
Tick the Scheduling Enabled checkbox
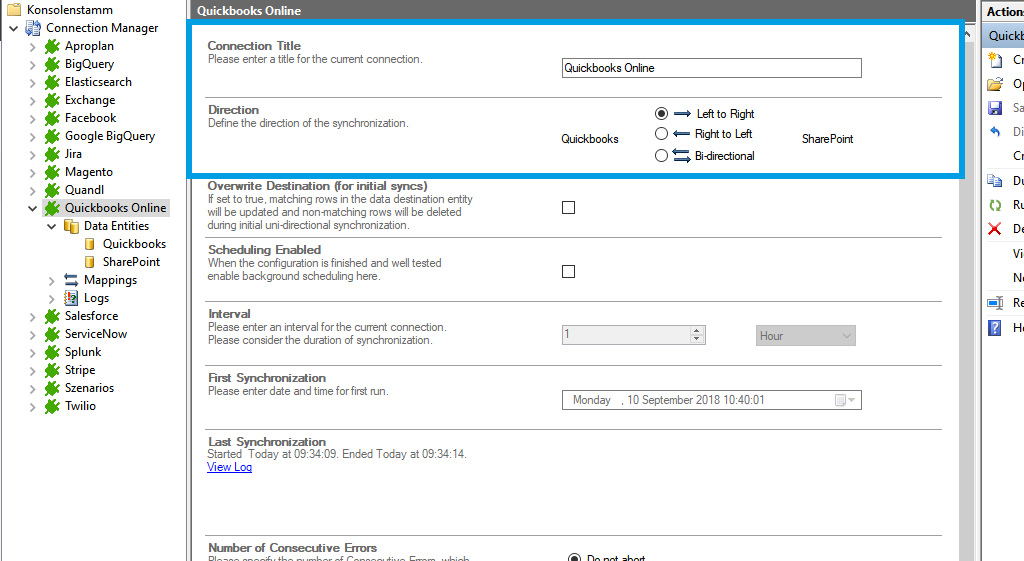[569, 272]
